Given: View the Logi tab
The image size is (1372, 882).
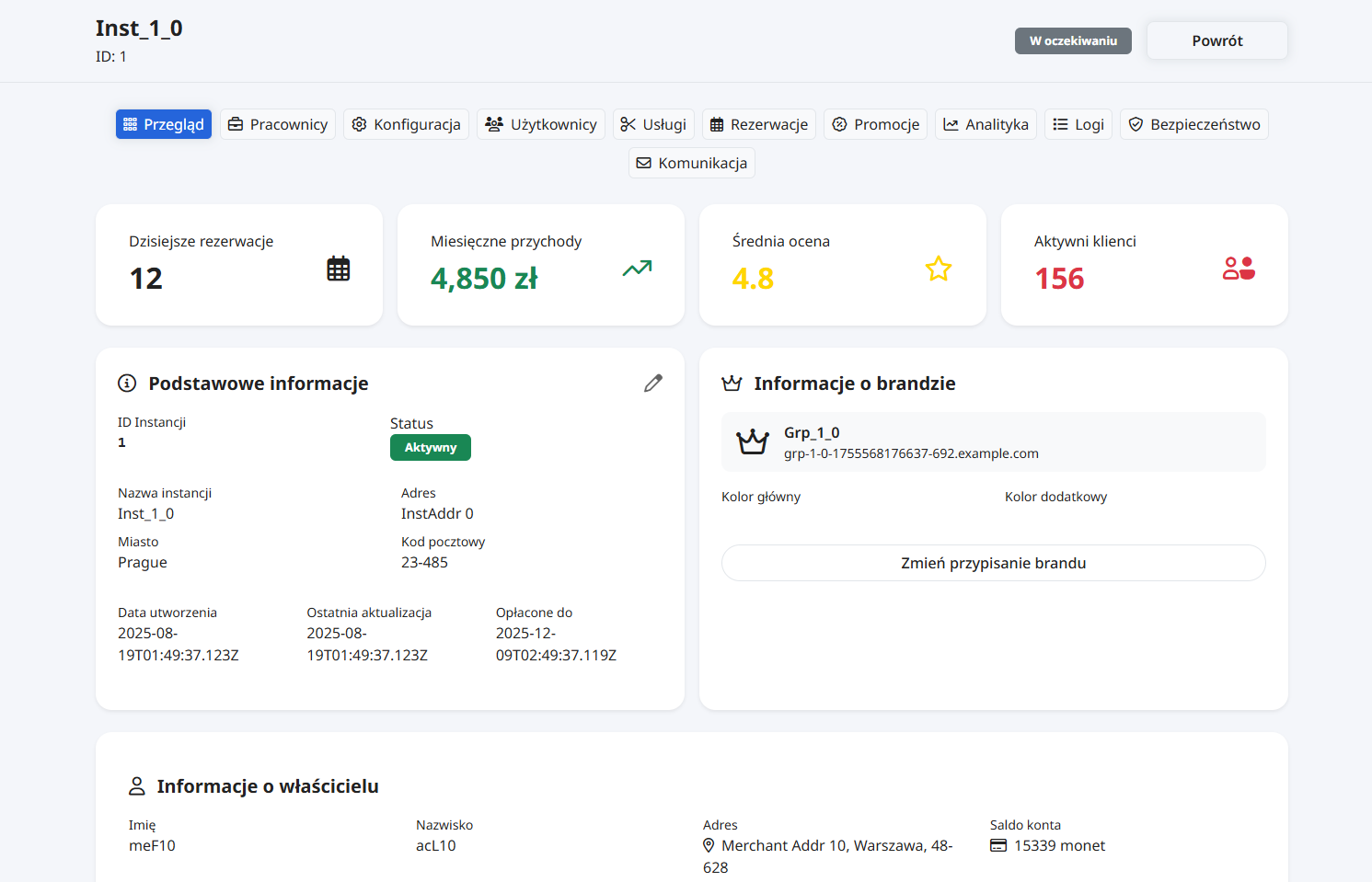Looking at the screenshot, I should click(1078, 124).
